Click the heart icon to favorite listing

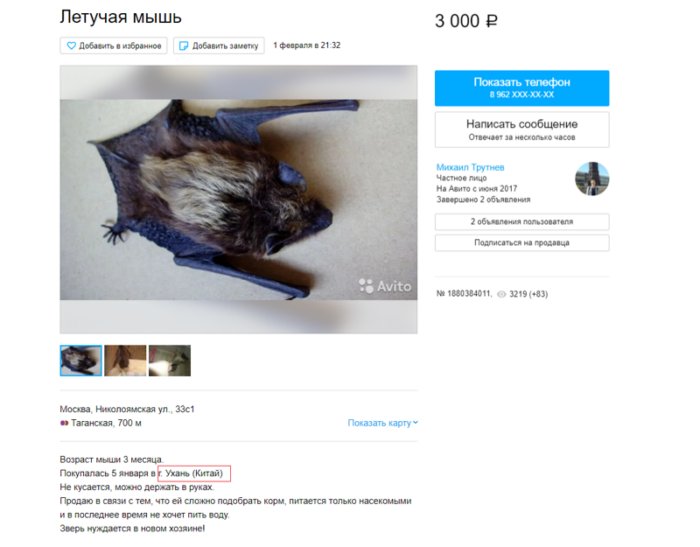pyautogui.click(x=71, y=46)
